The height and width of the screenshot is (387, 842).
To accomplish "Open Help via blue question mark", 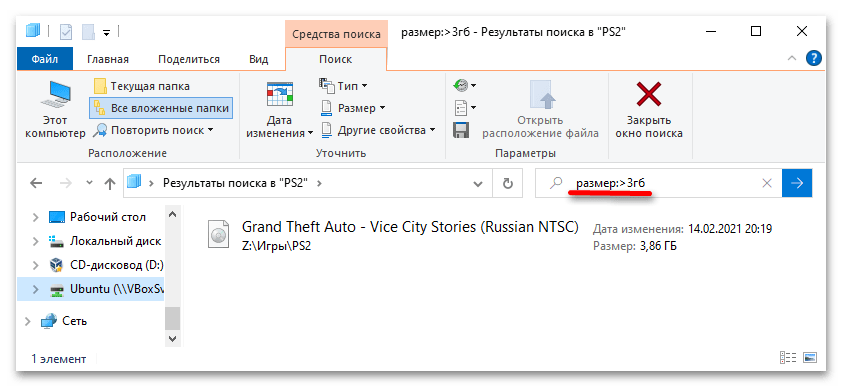I will point(814,59).
